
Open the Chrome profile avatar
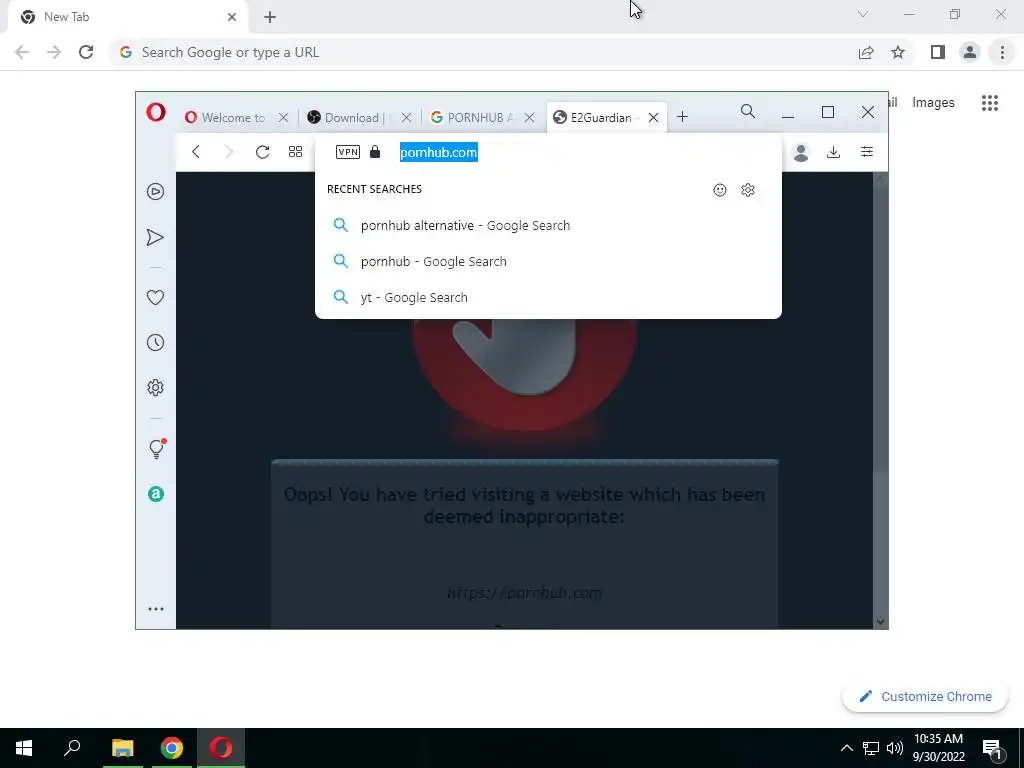pos(970,52)
